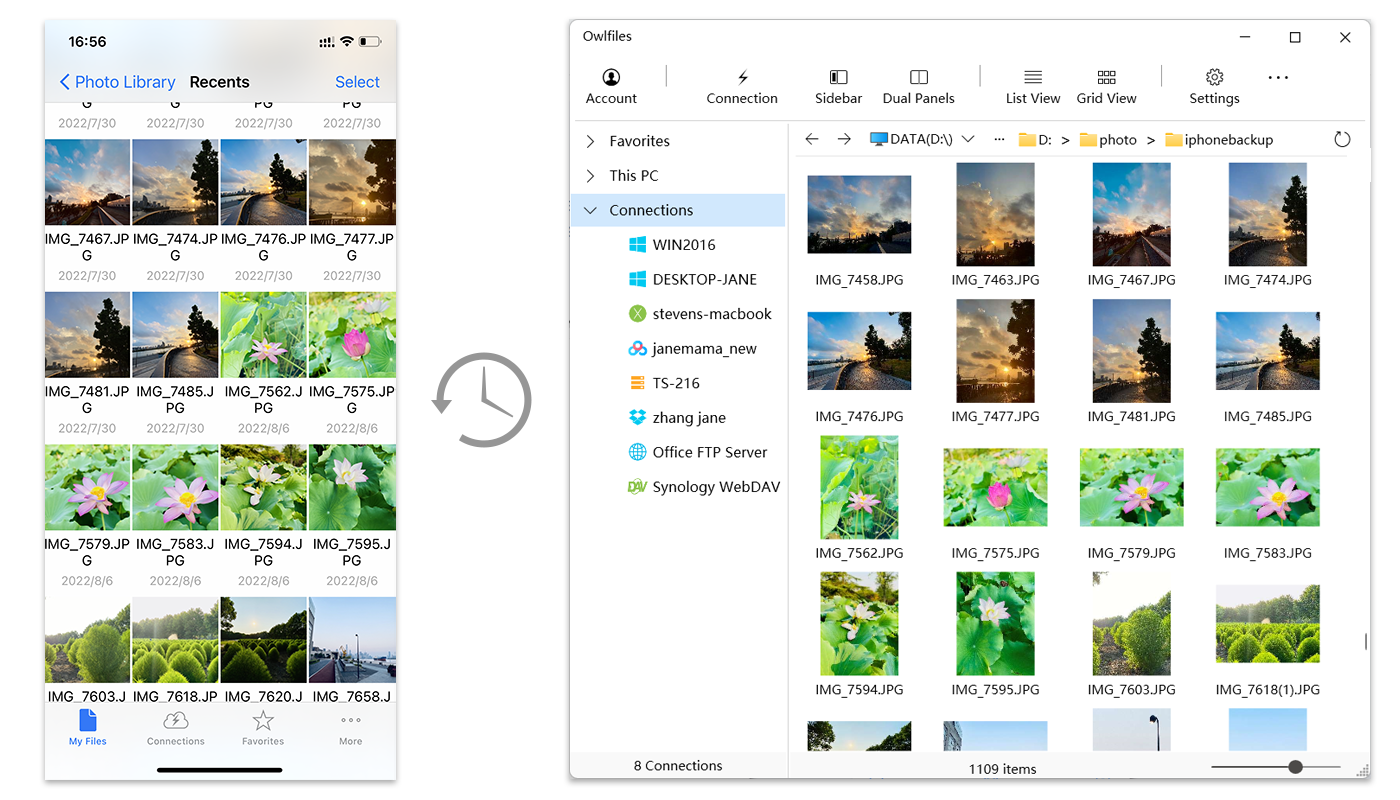
Task: Click the 1109 items status text
Action: coord(1002,769)
